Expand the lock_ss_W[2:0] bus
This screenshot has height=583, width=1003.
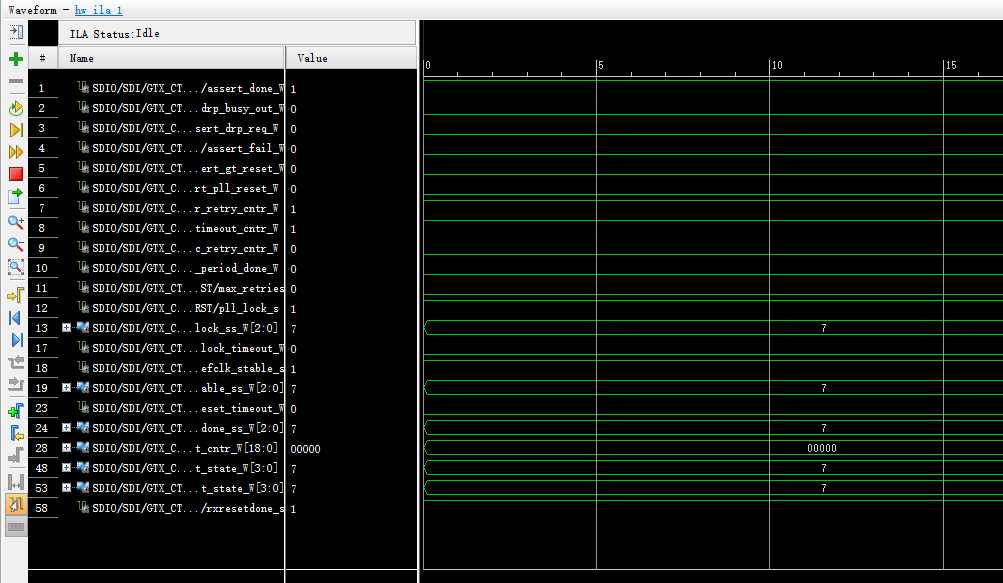[x=67, y=328]
